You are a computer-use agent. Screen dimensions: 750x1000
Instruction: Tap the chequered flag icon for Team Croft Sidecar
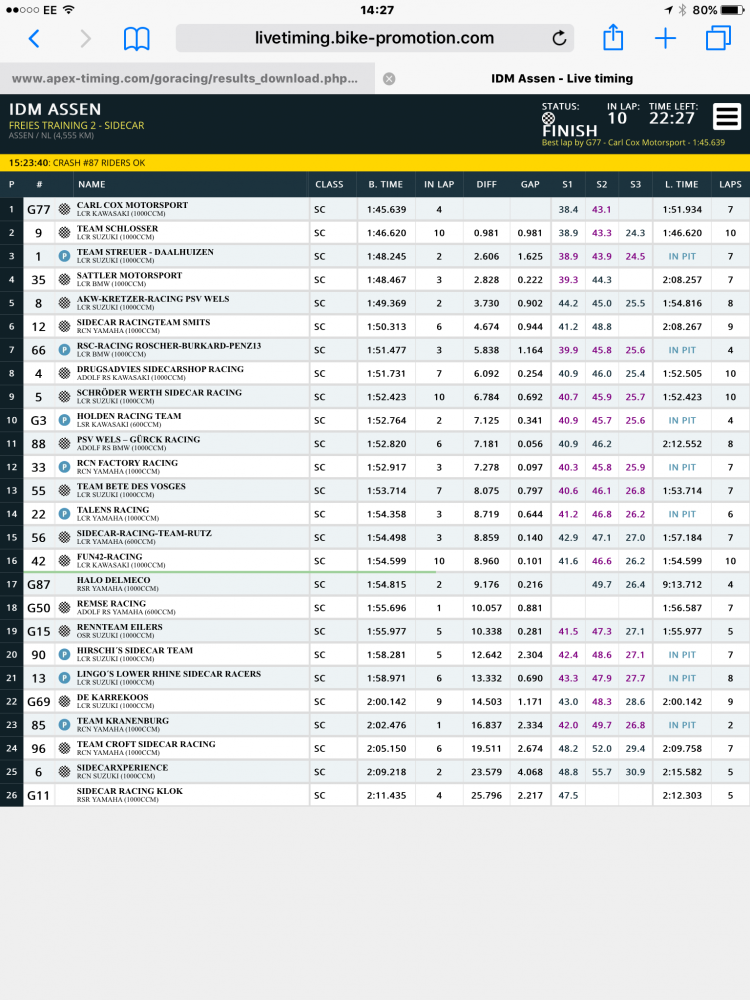(64, 748)
